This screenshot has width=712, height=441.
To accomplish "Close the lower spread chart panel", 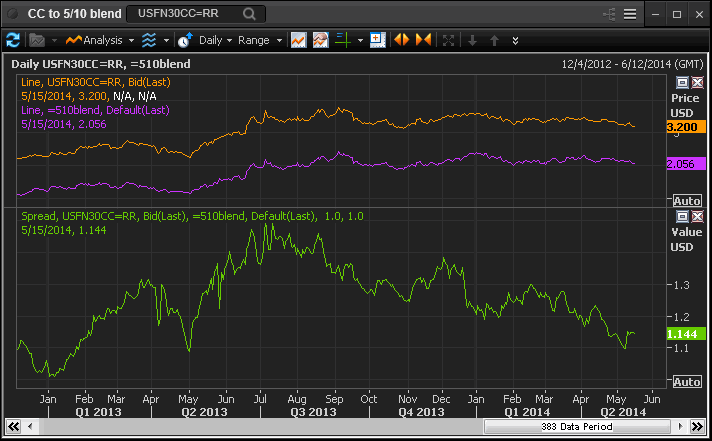I will pyautogui.click(x=697, y=217).
